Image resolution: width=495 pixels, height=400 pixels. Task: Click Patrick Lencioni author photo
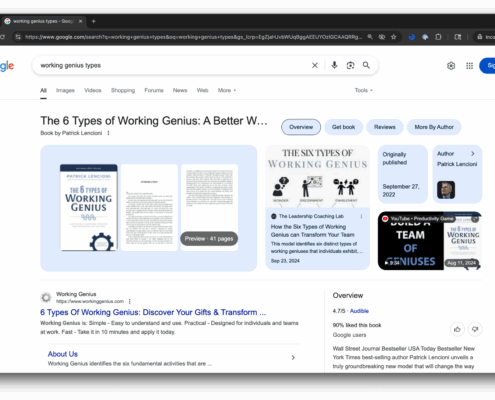(446, 190)
